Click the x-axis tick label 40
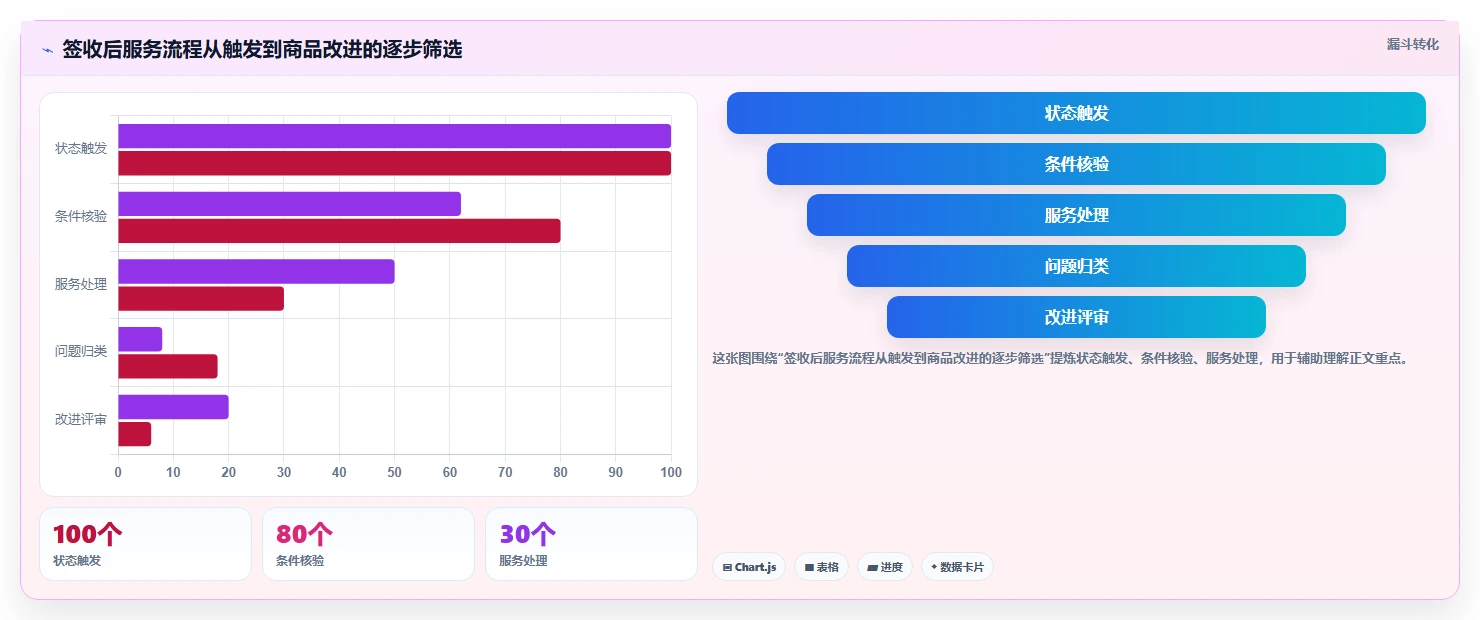The width and height of the screenshot is (1480, 620). click(339, 472)
